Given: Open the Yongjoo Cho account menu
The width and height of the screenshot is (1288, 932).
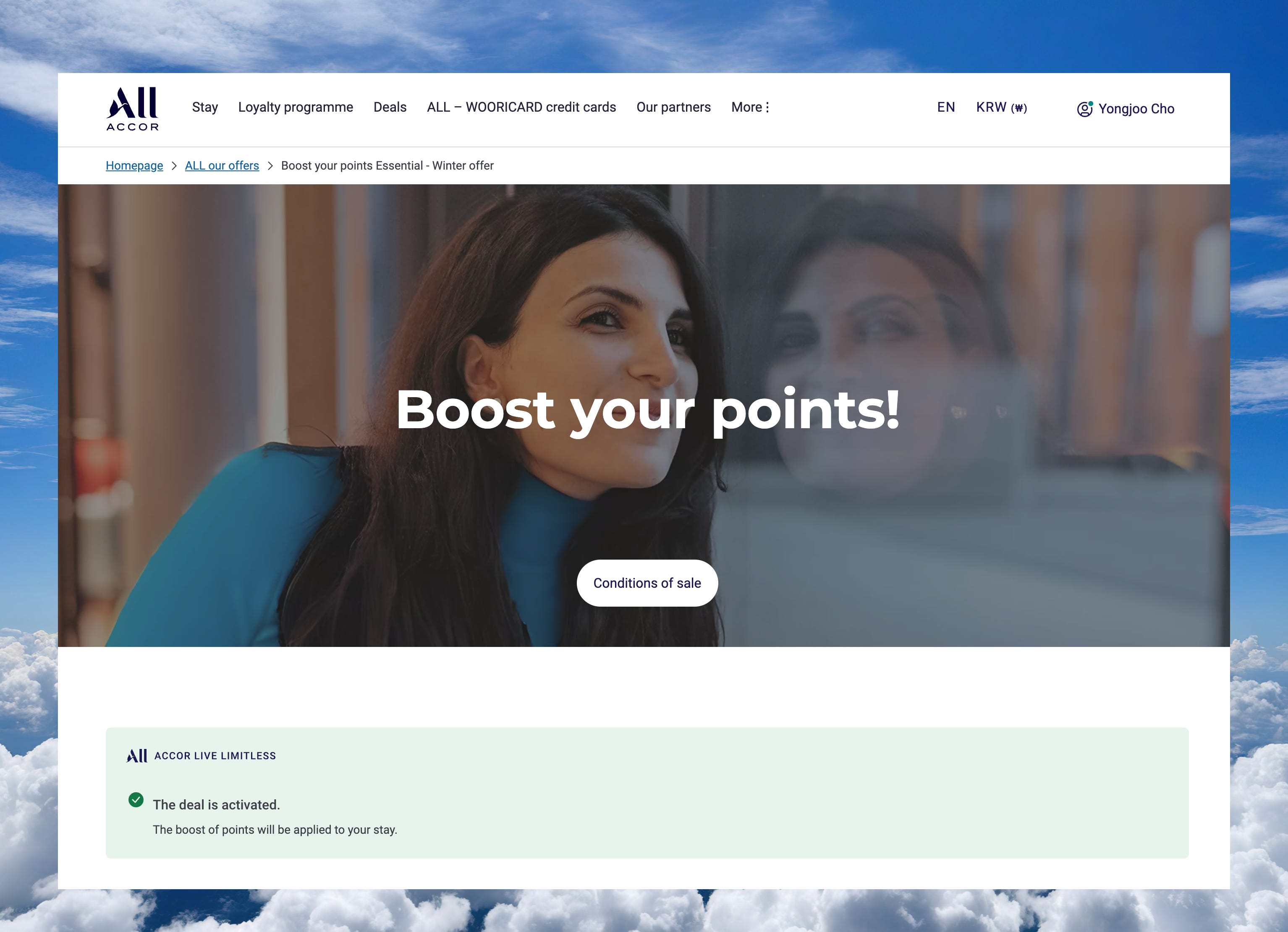Looking at the screenshot, I should 1136,108.
